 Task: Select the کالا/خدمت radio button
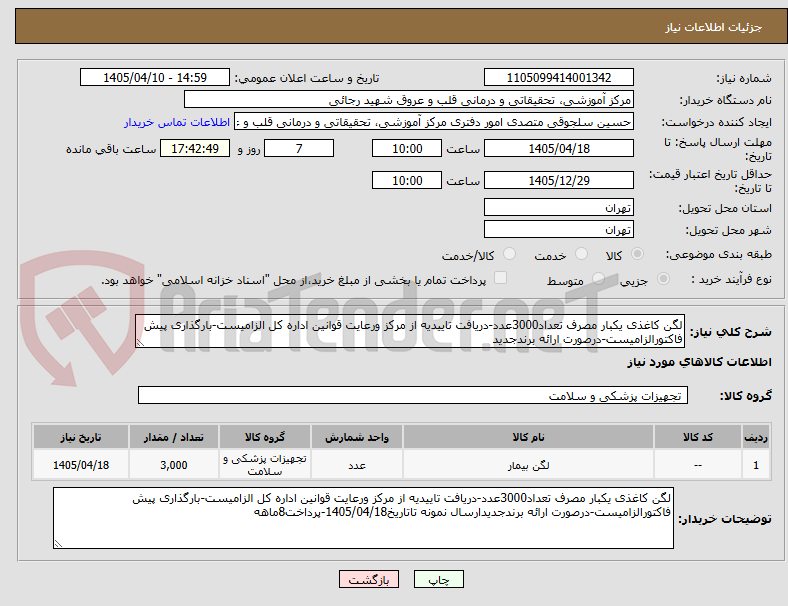click(x=510, y=254)
